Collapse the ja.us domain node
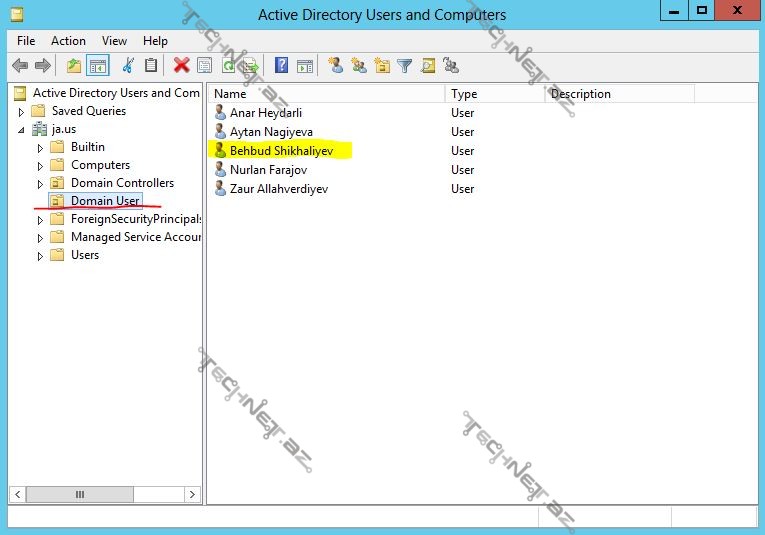The image size is (765, 535). coord(22,130)
